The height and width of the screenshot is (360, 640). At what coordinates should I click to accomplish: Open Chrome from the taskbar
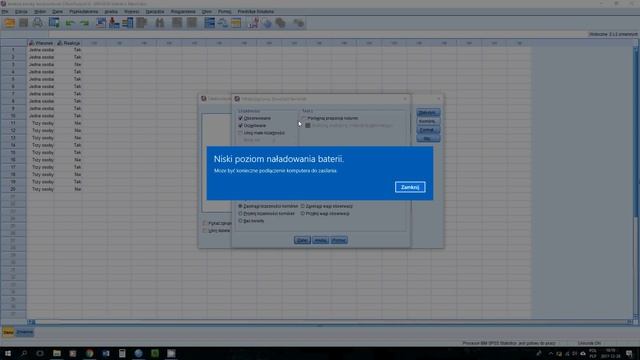(89, 353)
